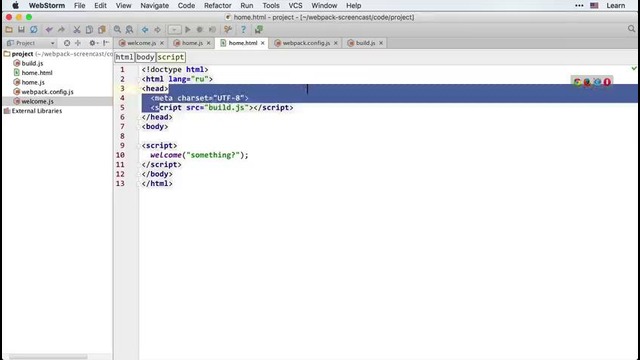Image resolution: width=640 pixels, height=360 pixels.
Task: Open the Refactor menu
Action: 218,6
